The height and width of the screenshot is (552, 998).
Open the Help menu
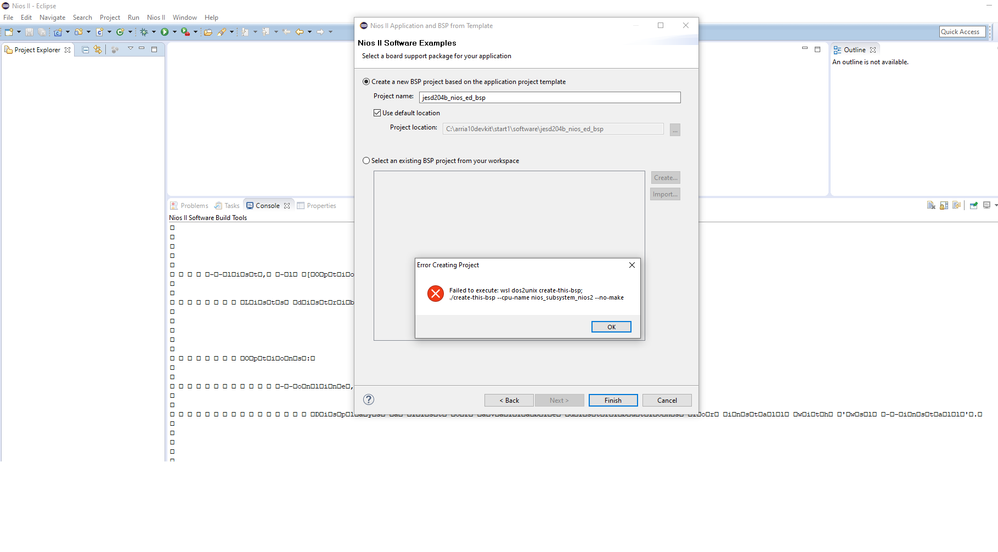point(211,18)
